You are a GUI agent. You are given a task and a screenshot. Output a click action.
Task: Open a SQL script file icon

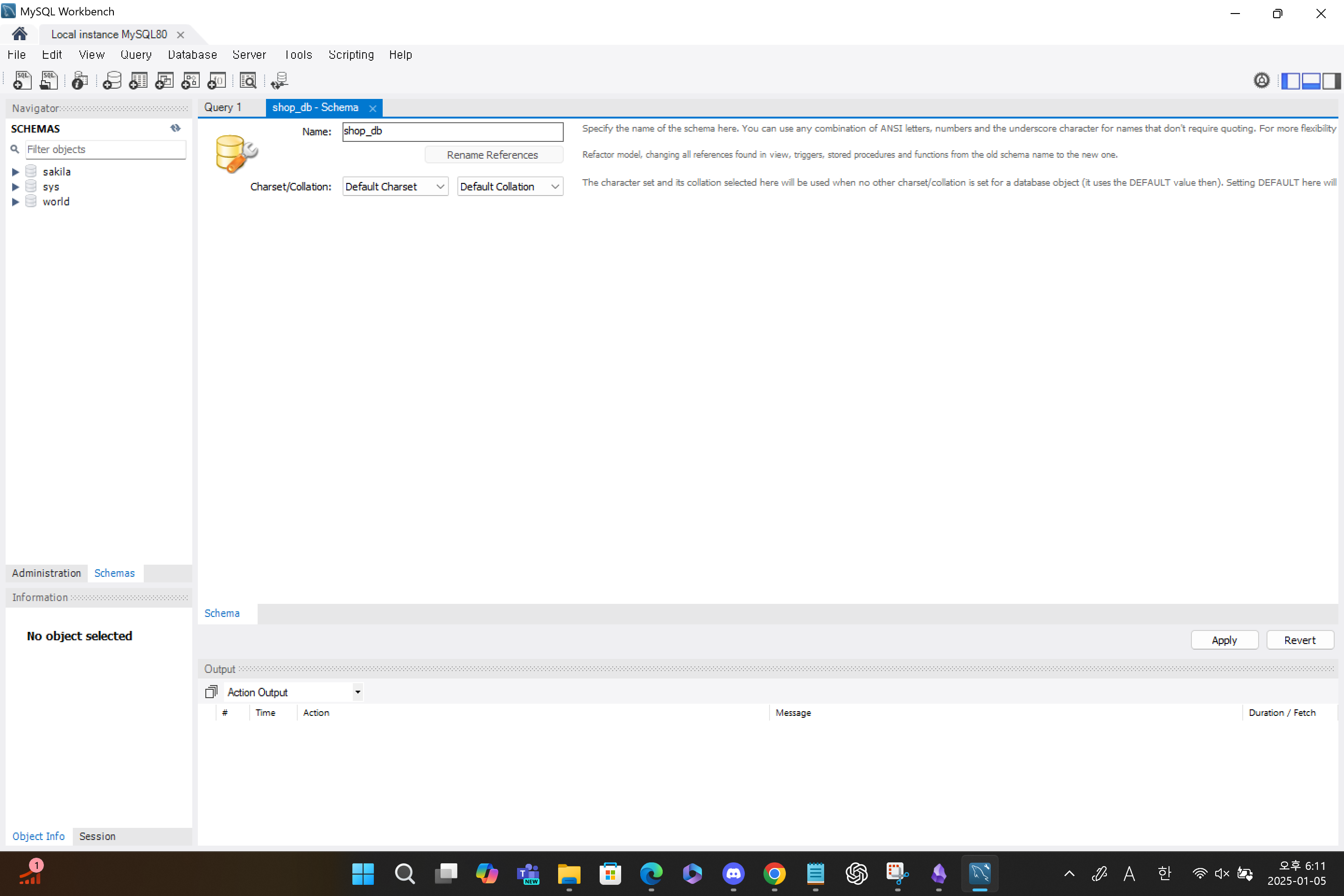pyautogui.click(x=49, y=81)
